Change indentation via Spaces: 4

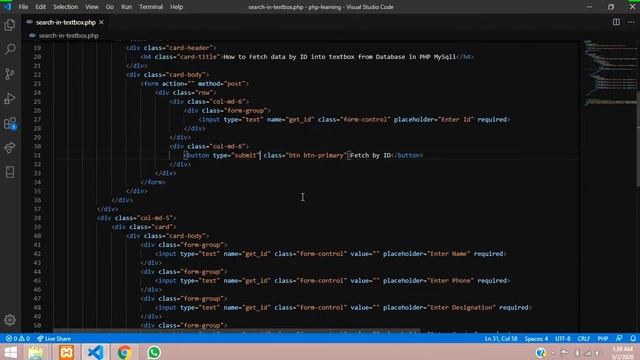pyautogui.click(x=536, y=338)
